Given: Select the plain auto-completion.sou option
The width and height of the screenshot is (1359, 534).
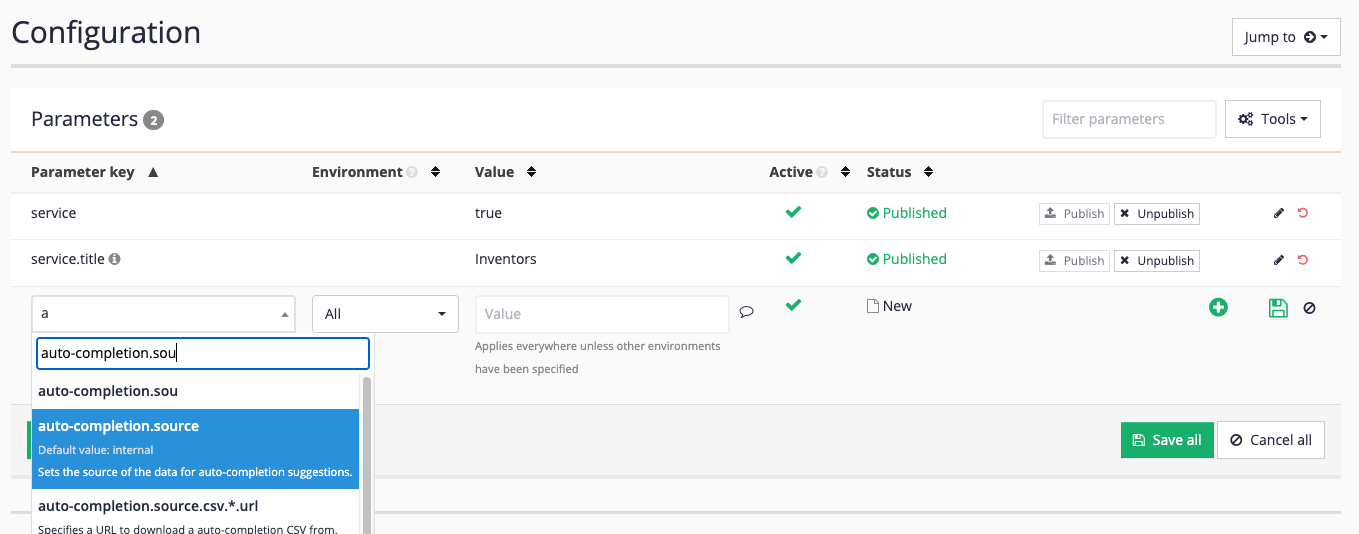Looking at the screenshot, I should coord(196,391).
